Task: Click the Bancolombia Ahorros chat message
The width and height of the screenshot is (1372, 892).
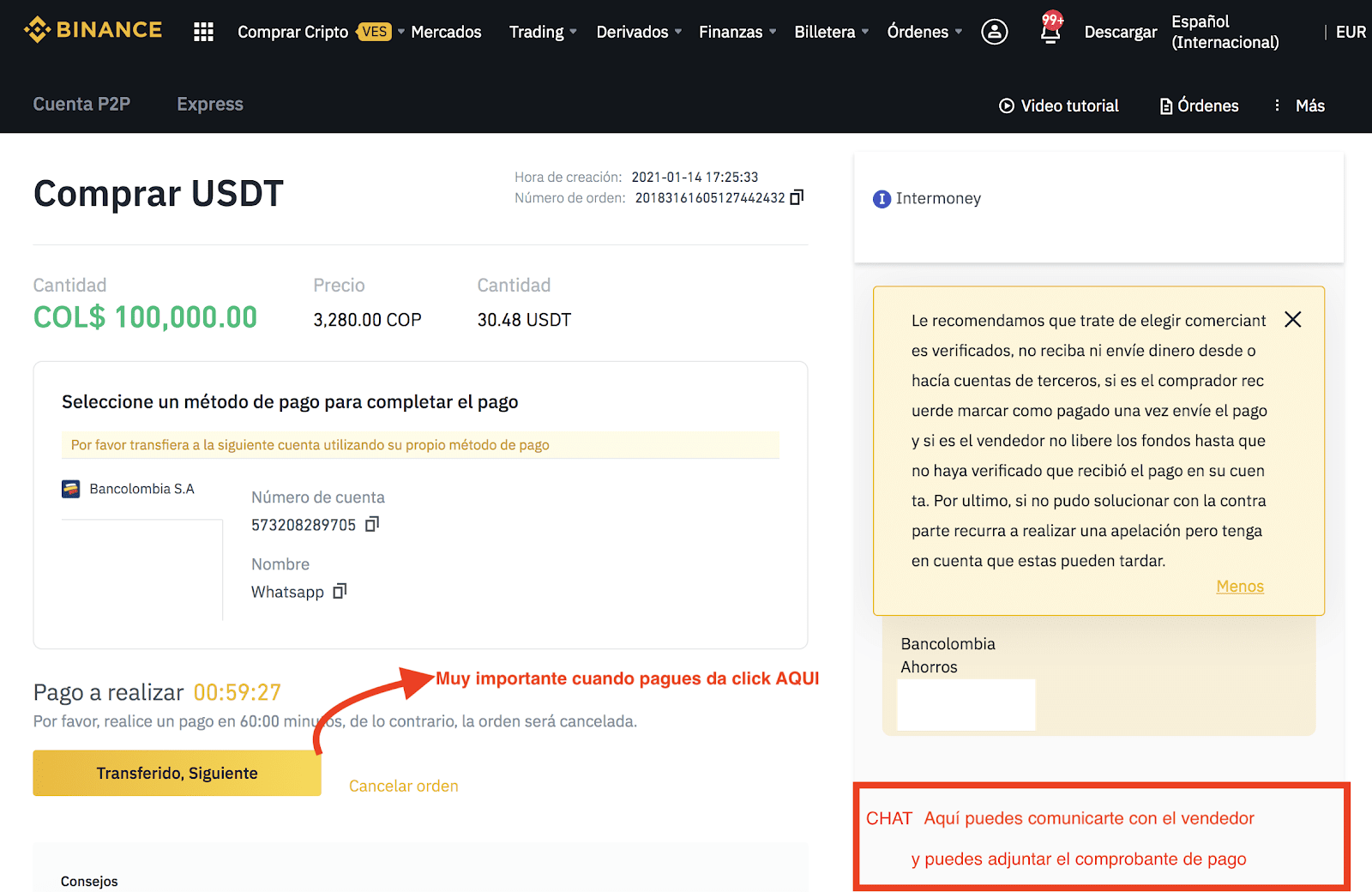Action: point(1098,676)
